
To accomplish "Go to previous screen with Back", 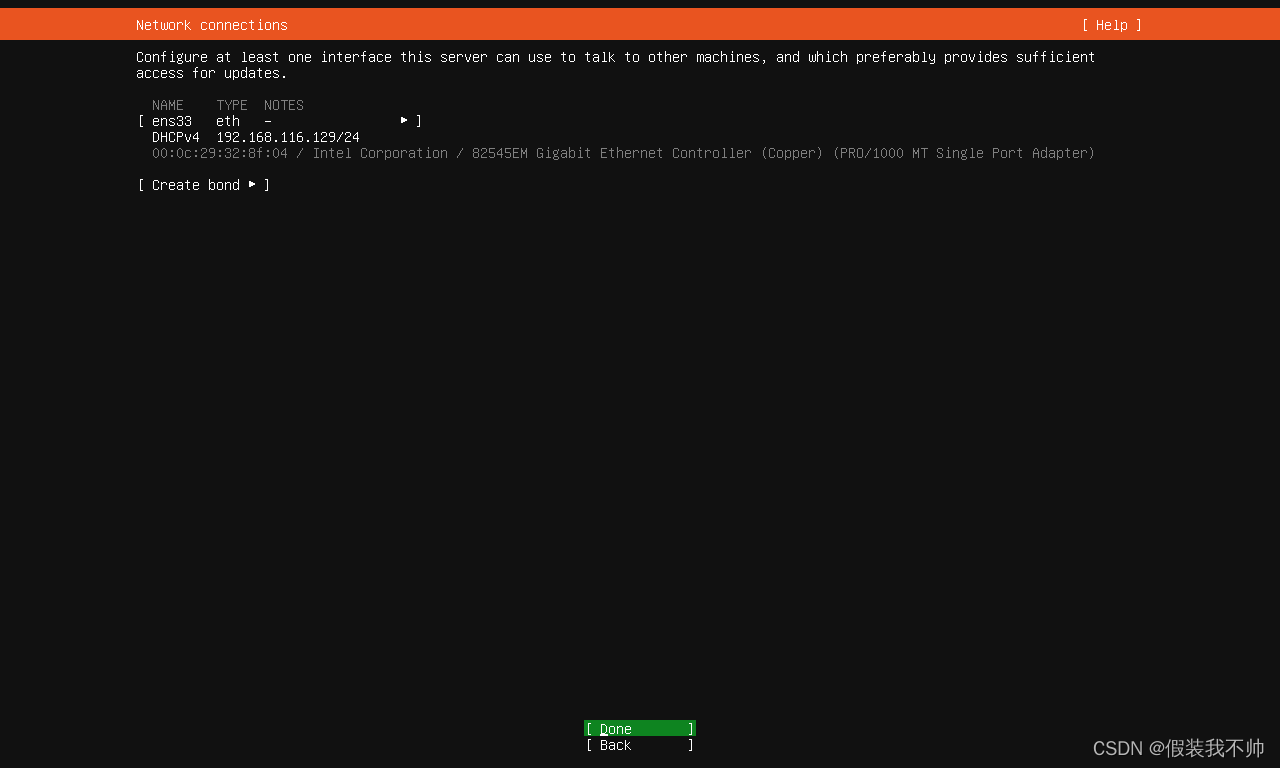I will [640, 745].
